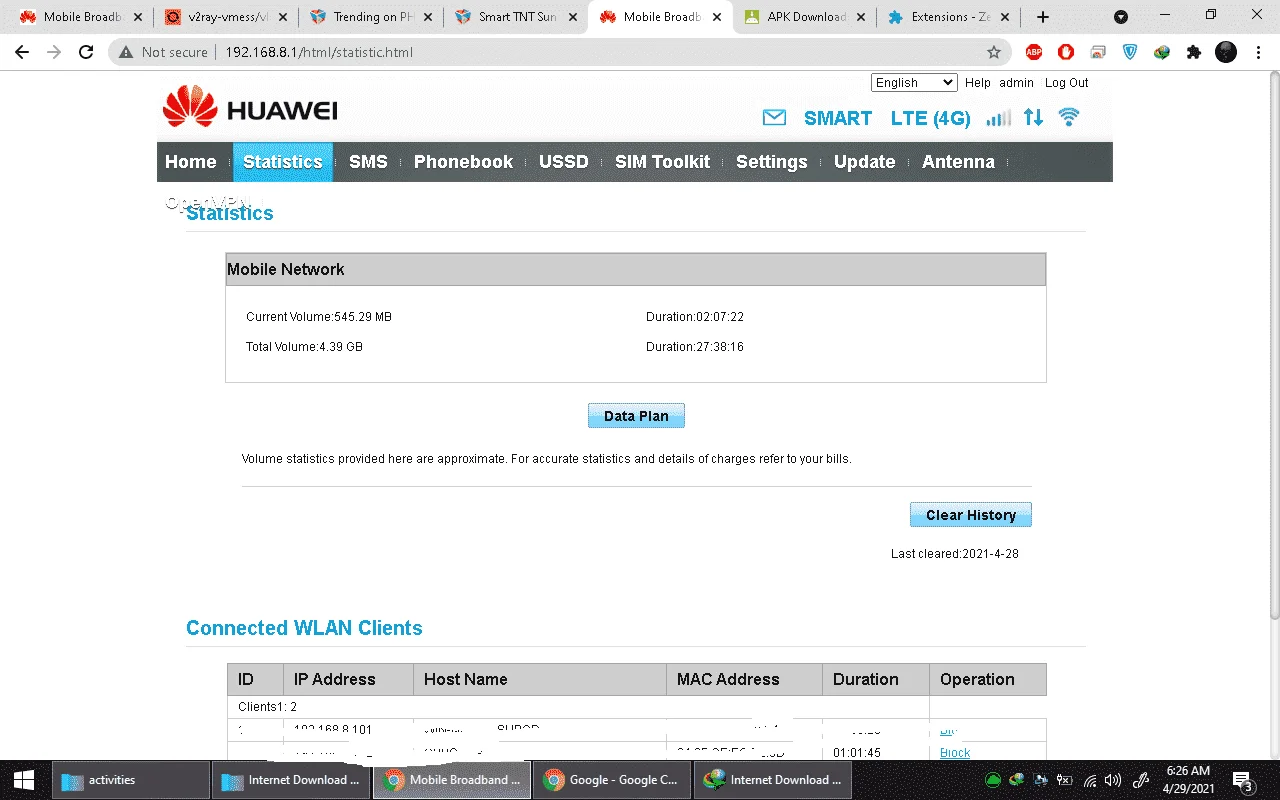Open the AdBlock Plus extension
This screenshot has height=800, width=1280.
[x=1034, y=52]
